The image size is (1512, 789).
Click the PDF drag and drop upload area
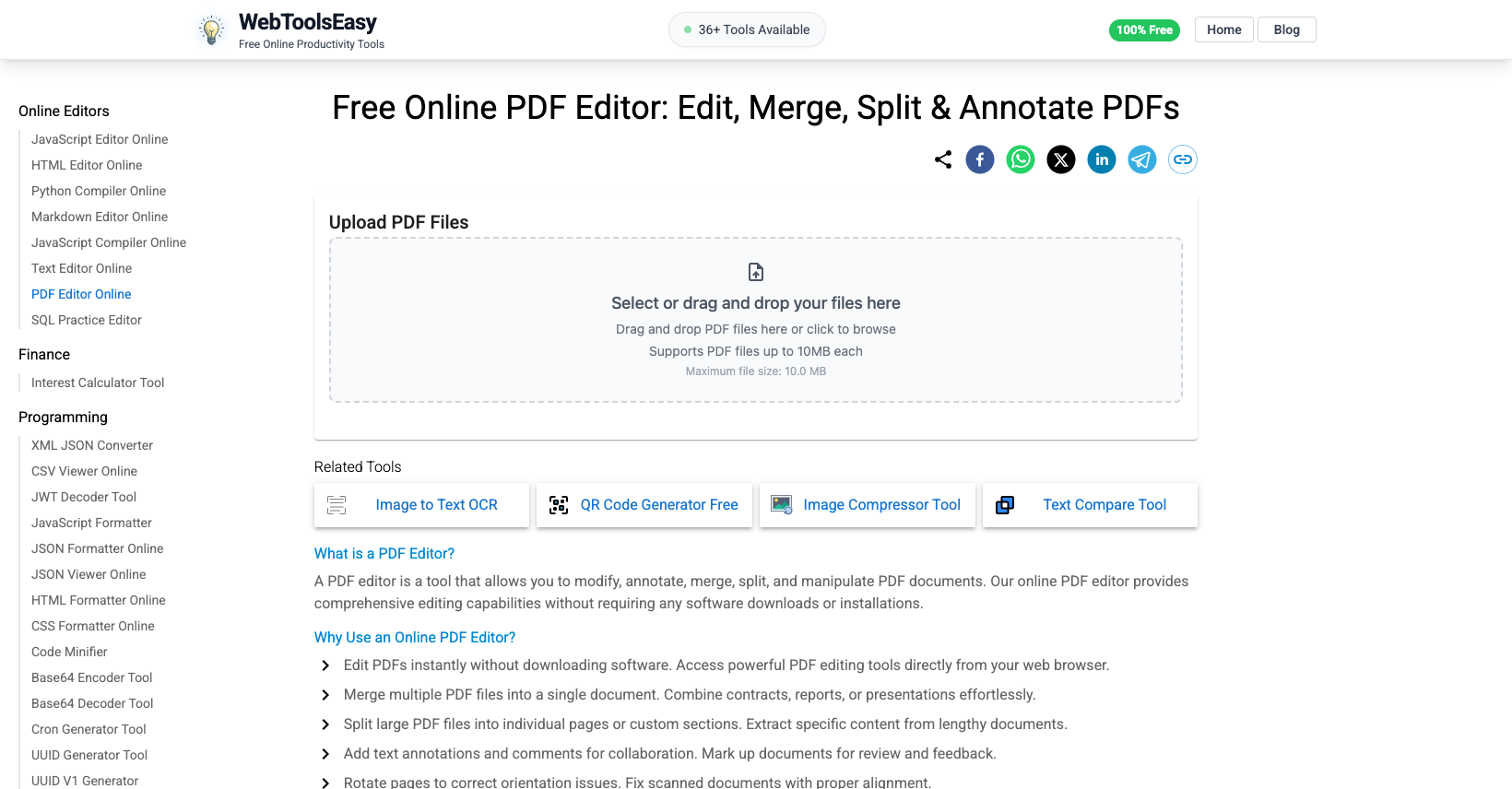click(756, 320)
